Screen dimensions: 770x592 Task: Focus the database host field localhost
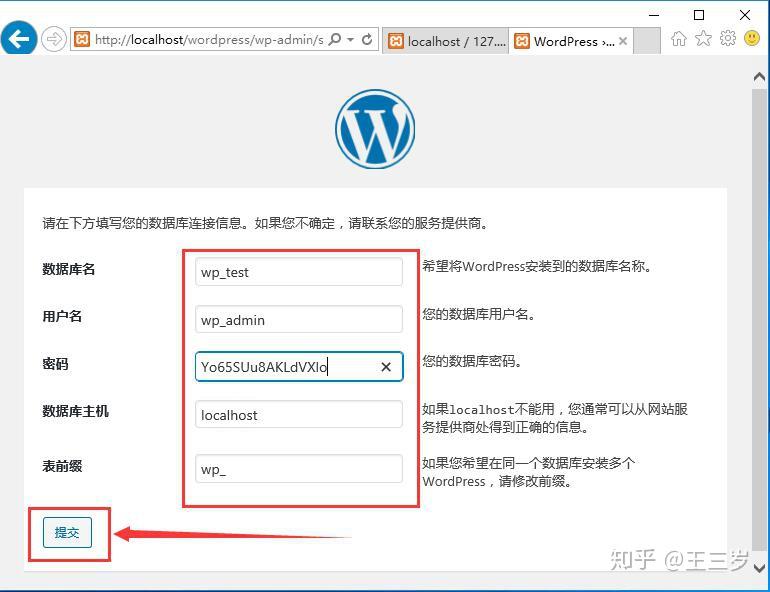pos(299,415)
